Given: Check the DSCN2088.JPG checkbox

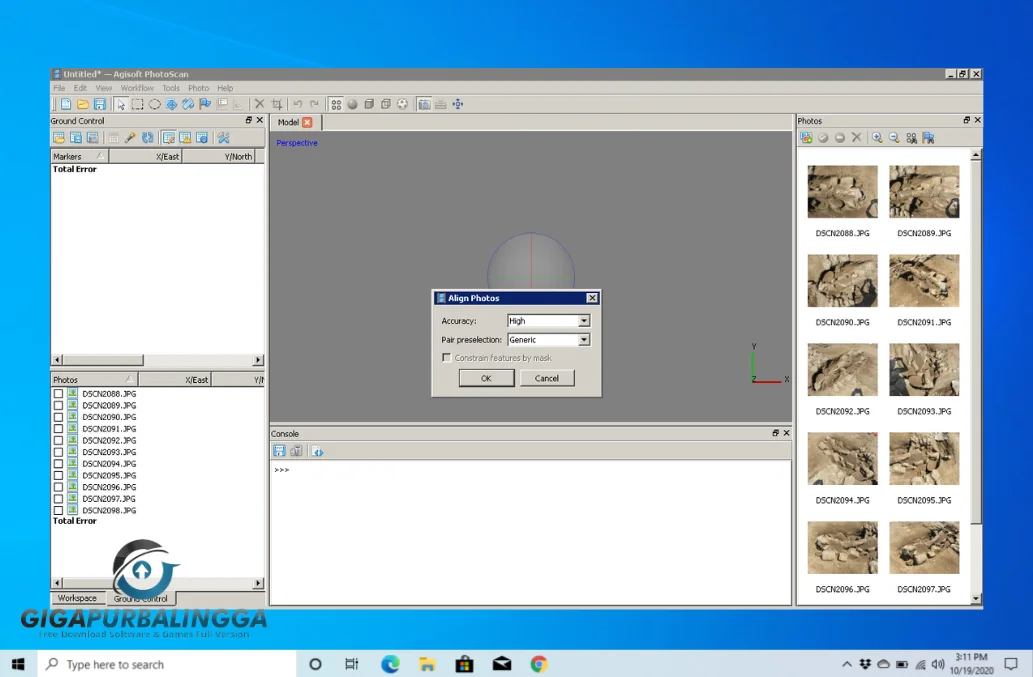Looking at the screenshot, I should [x=58, y=393].
